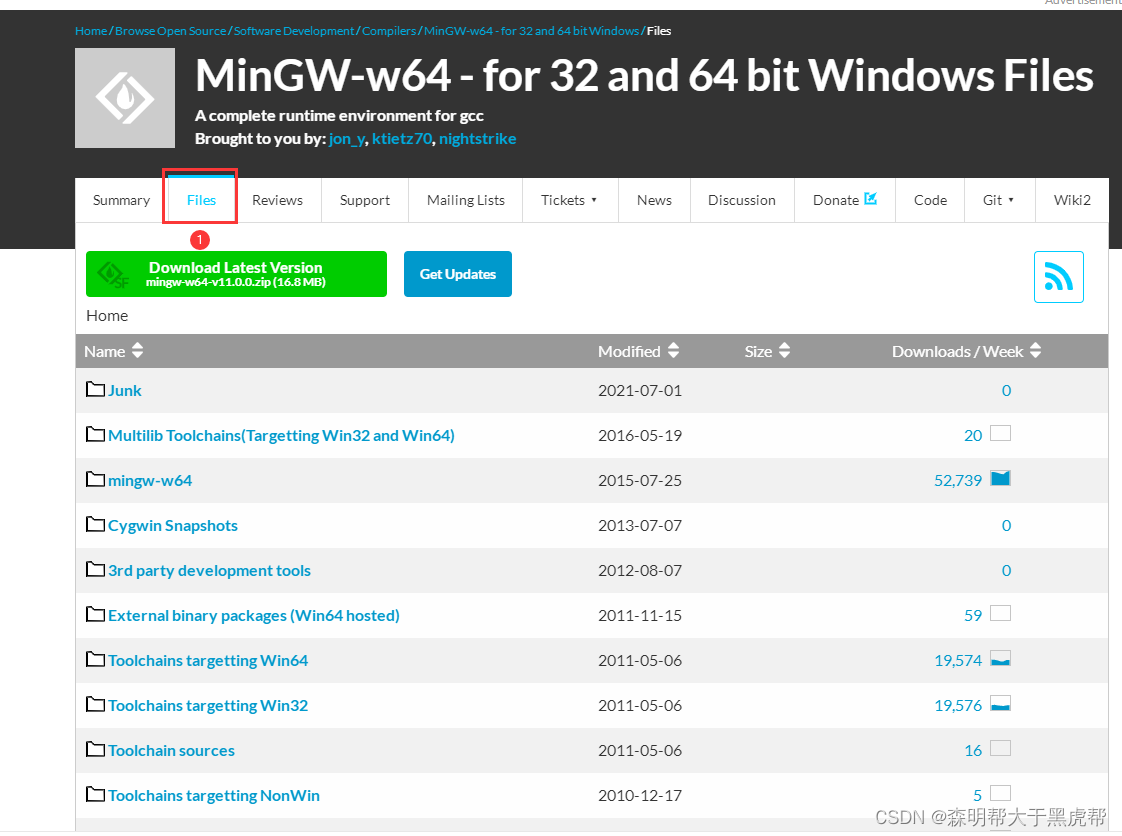Click the ktietz70 author link
The height and width of the screenshot is (836, 1122).
click(402, 139)
